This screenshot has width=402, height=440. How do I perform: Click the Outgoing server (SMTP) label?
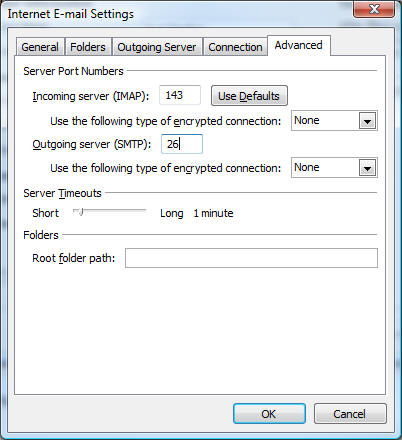click(x=92, y=144)
